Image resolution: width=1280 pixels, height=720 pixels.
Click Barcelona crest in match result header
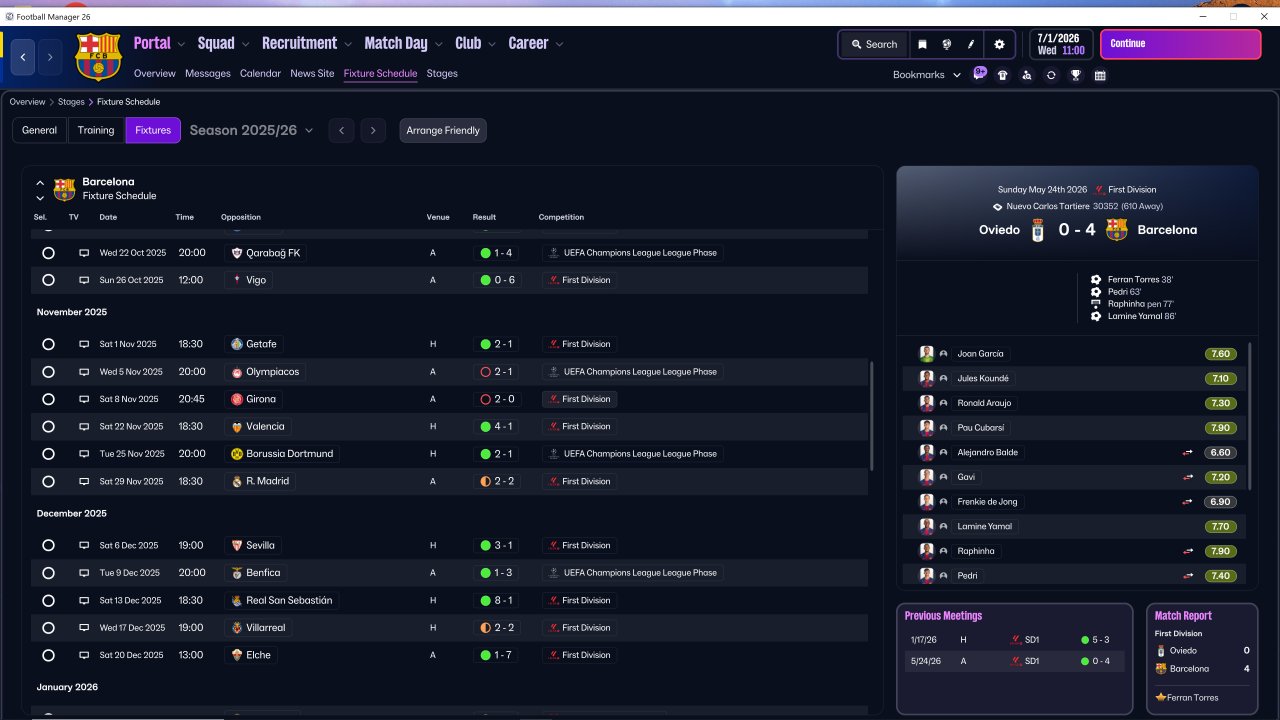pos(1117,230)
